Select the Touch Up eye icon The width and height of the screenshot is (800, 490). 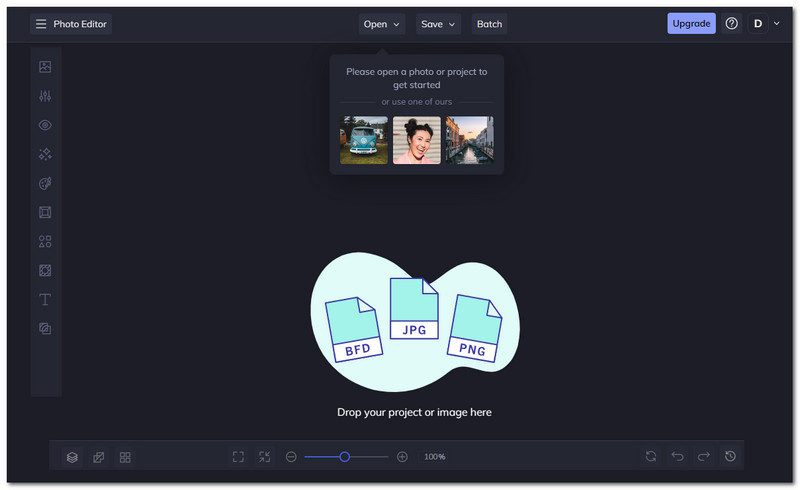pyautogui.click(x=45, y=125)
